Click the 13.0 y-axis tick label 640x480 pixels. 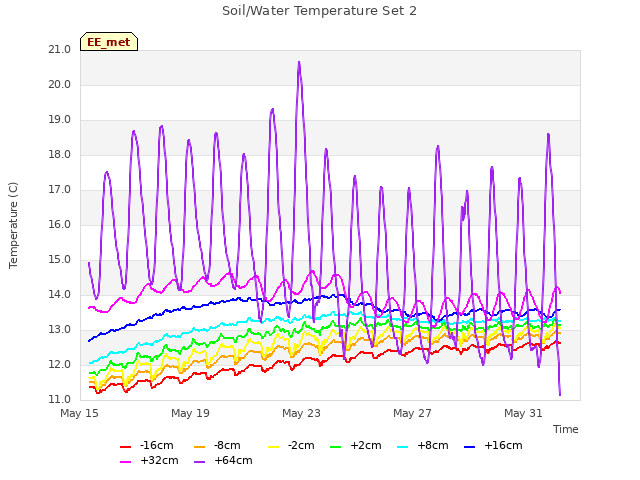[60, 330]
